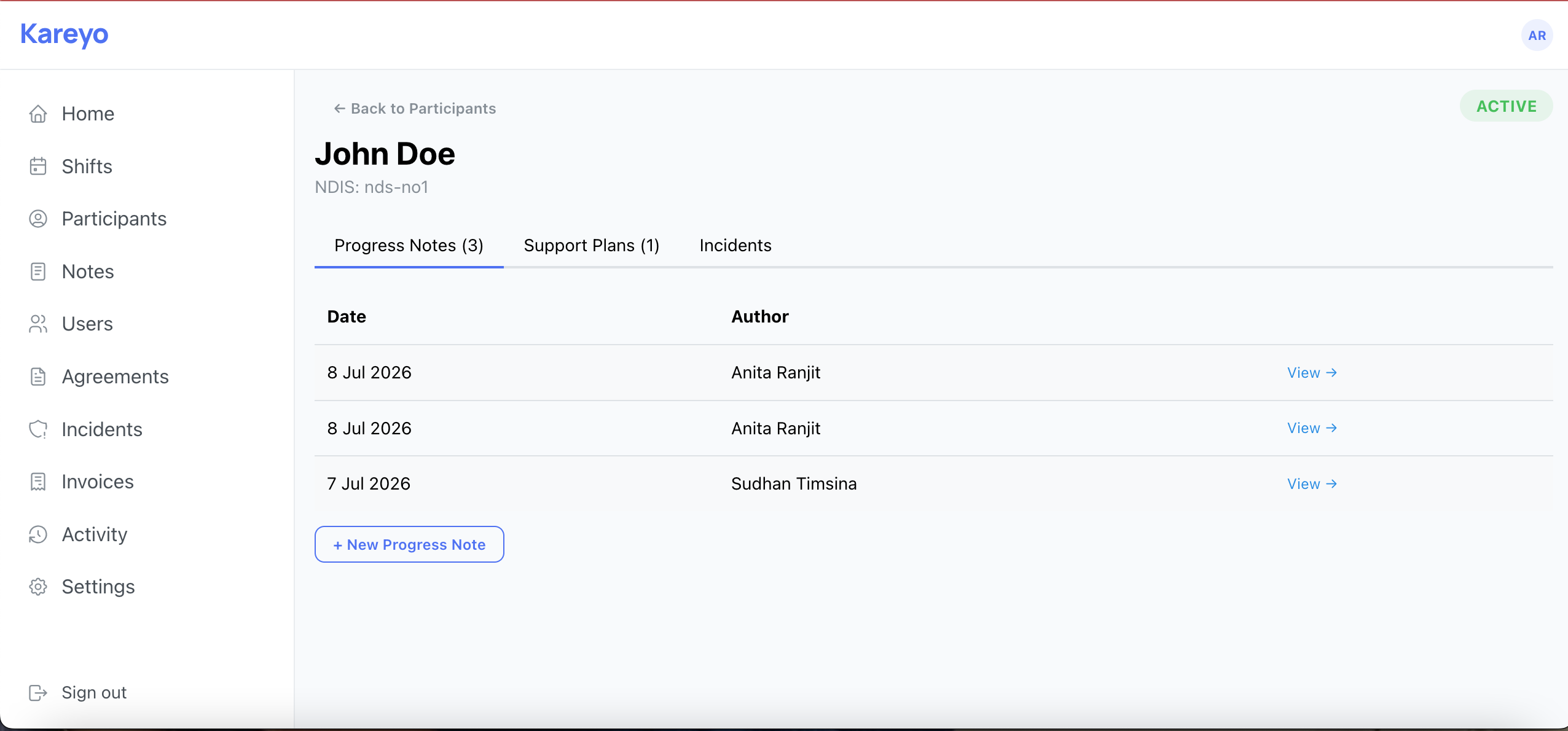
Task: Open Settings page
Action: pos(98,587)
